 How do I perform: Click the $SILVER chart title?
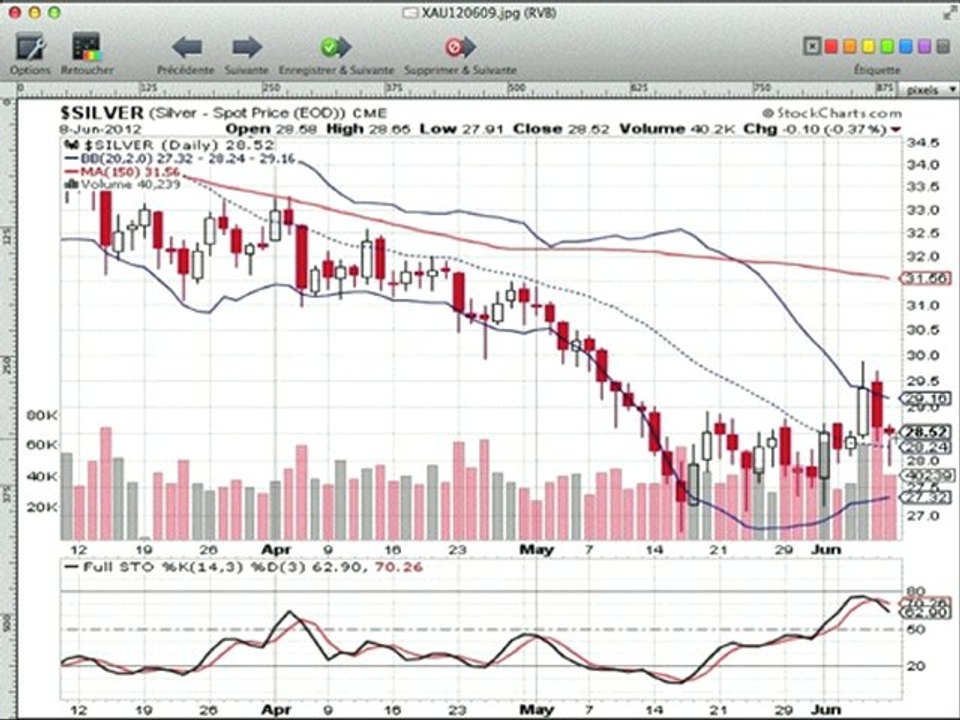pos(102,113)
